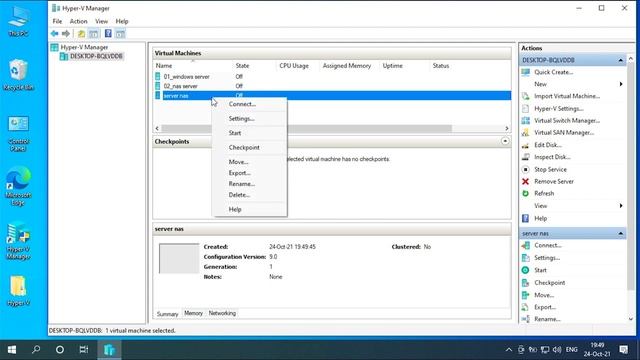Switch to the Summary tab
The image size is (640, 360).
[167, 314]
